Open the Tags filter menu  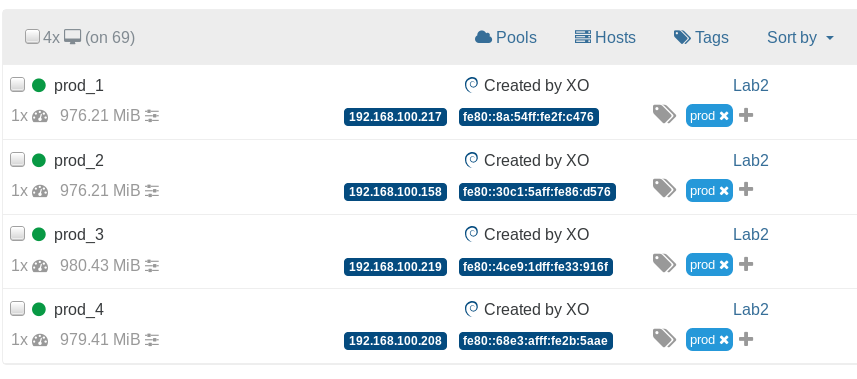coord(701,37)
